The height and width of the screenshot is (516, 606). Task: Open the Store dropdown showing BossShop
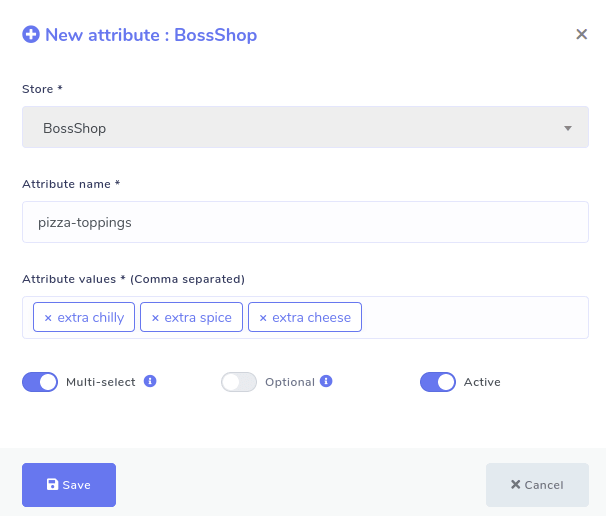pos(305,128)
